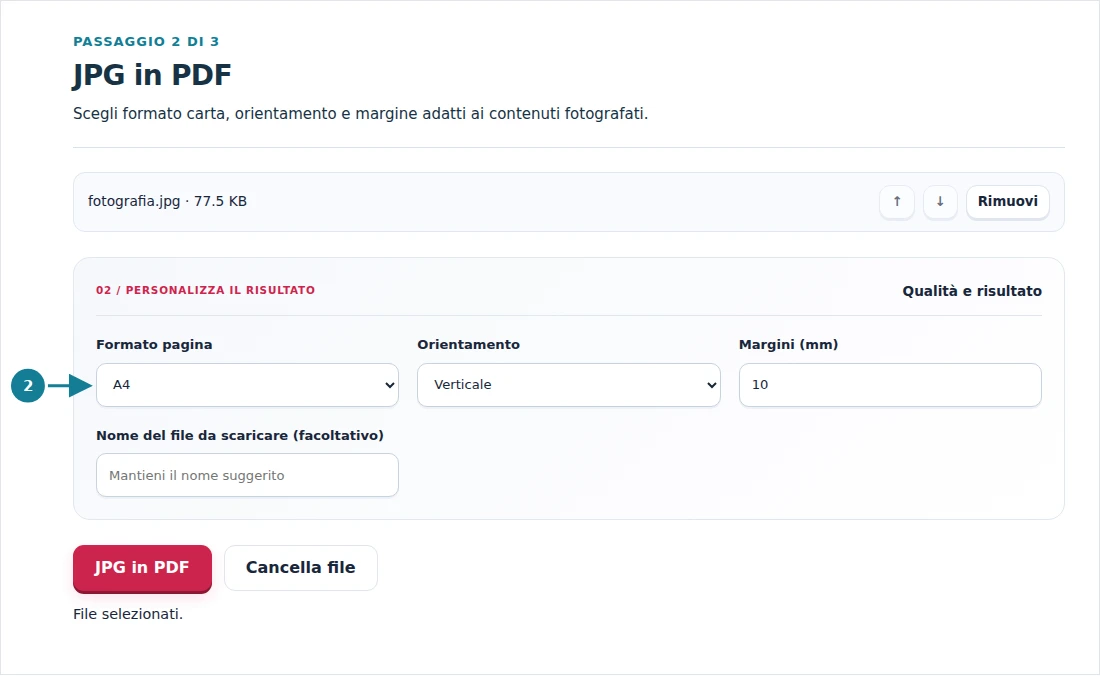Viewport: 1100px width, 676px height.
Task: Click the download file name field
Action: coord(247,475)
